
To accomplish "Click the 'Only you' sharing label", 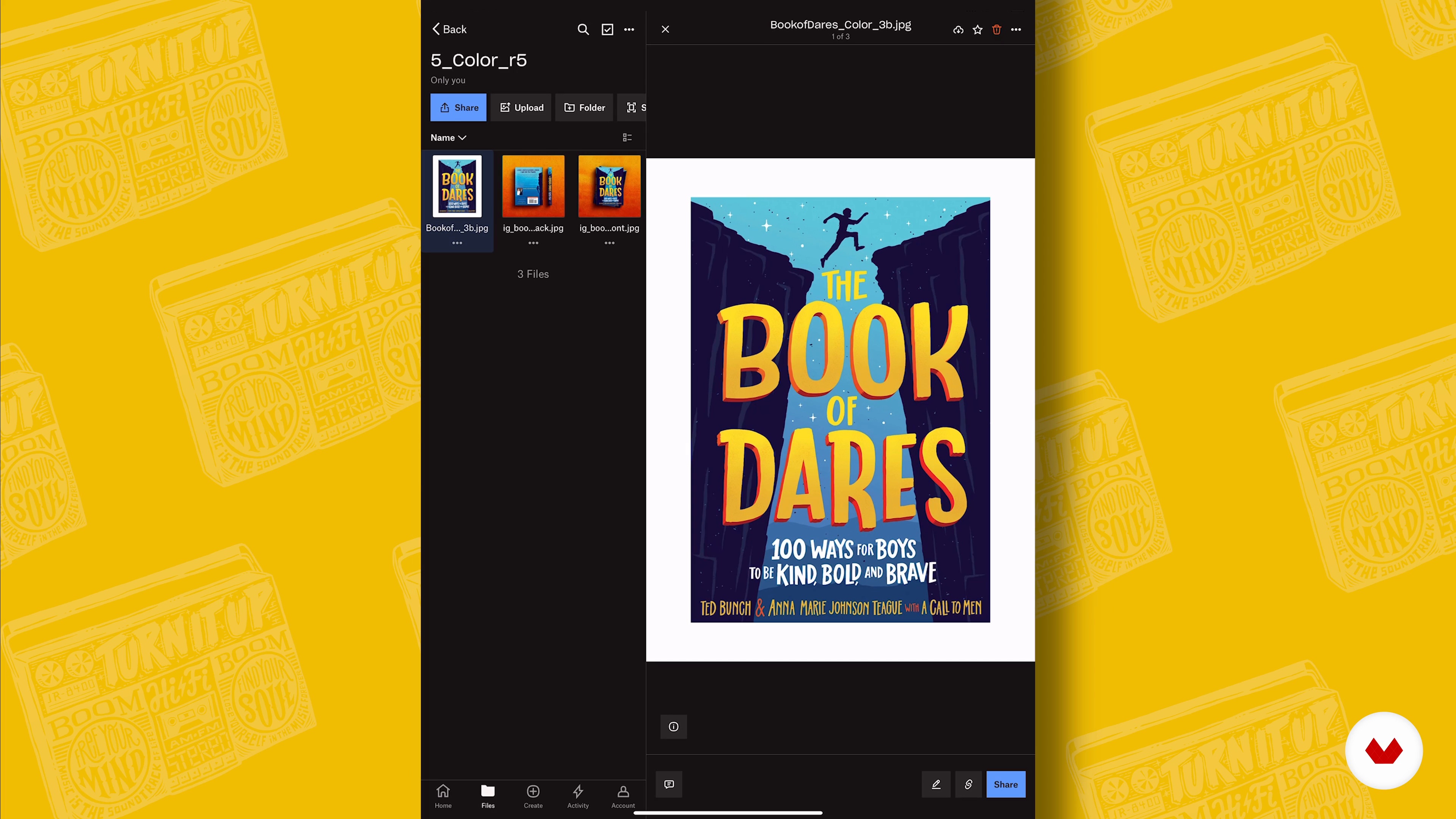I will pos(448,80).
